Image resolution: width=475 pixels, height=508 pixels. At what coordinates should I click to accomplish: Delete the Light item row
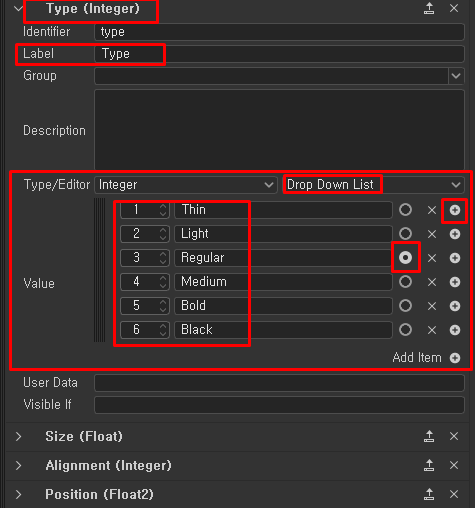pos(432,234)
